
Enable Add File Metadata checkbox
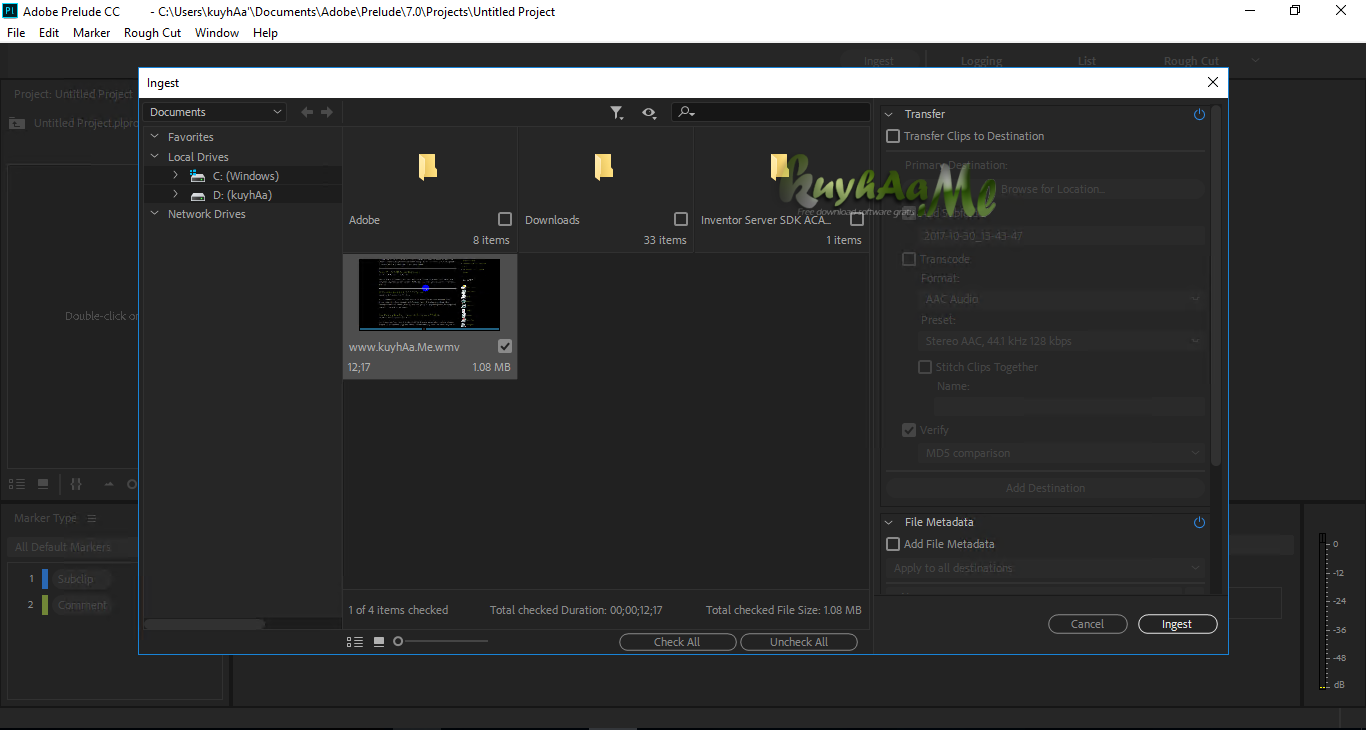[893, 544]
